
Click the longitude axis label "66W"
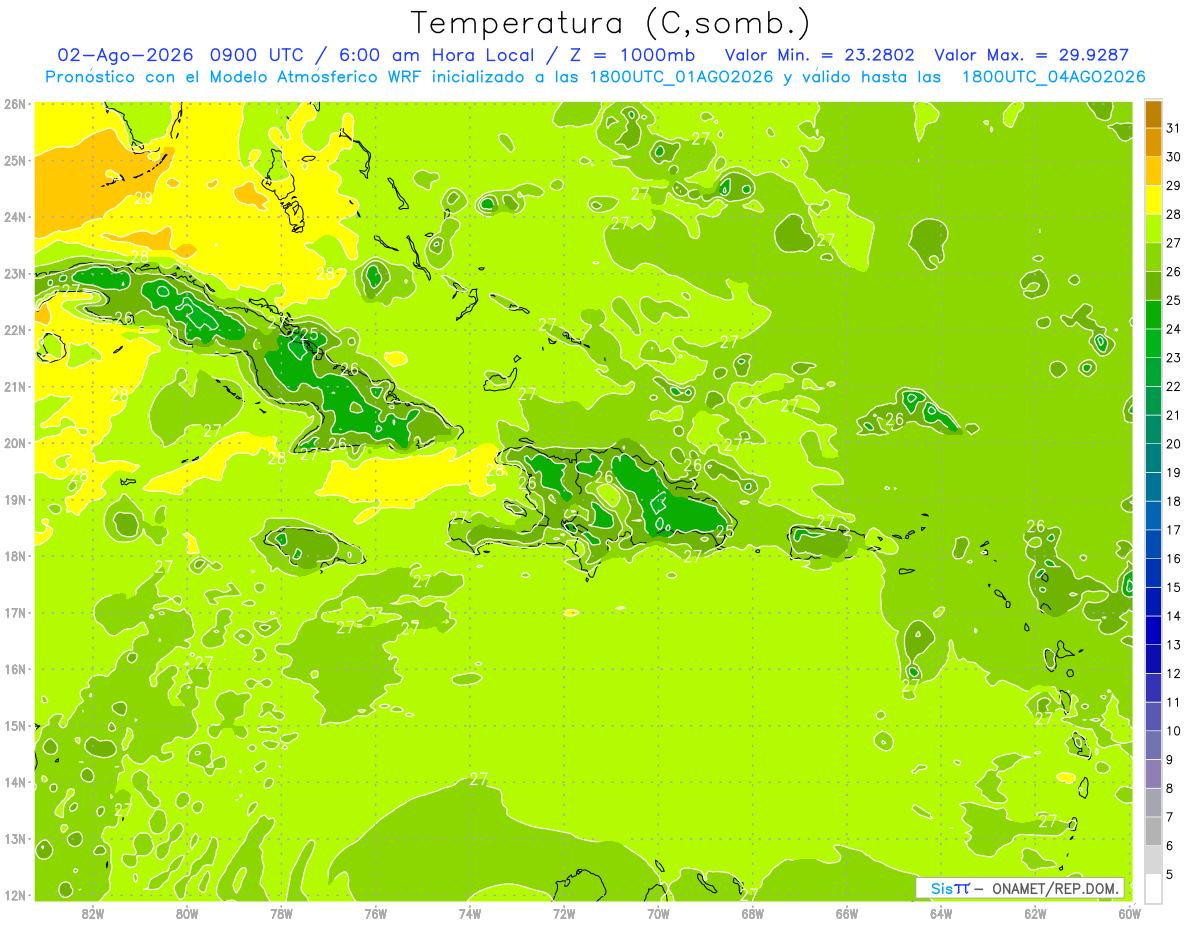(x=847, y=913)
